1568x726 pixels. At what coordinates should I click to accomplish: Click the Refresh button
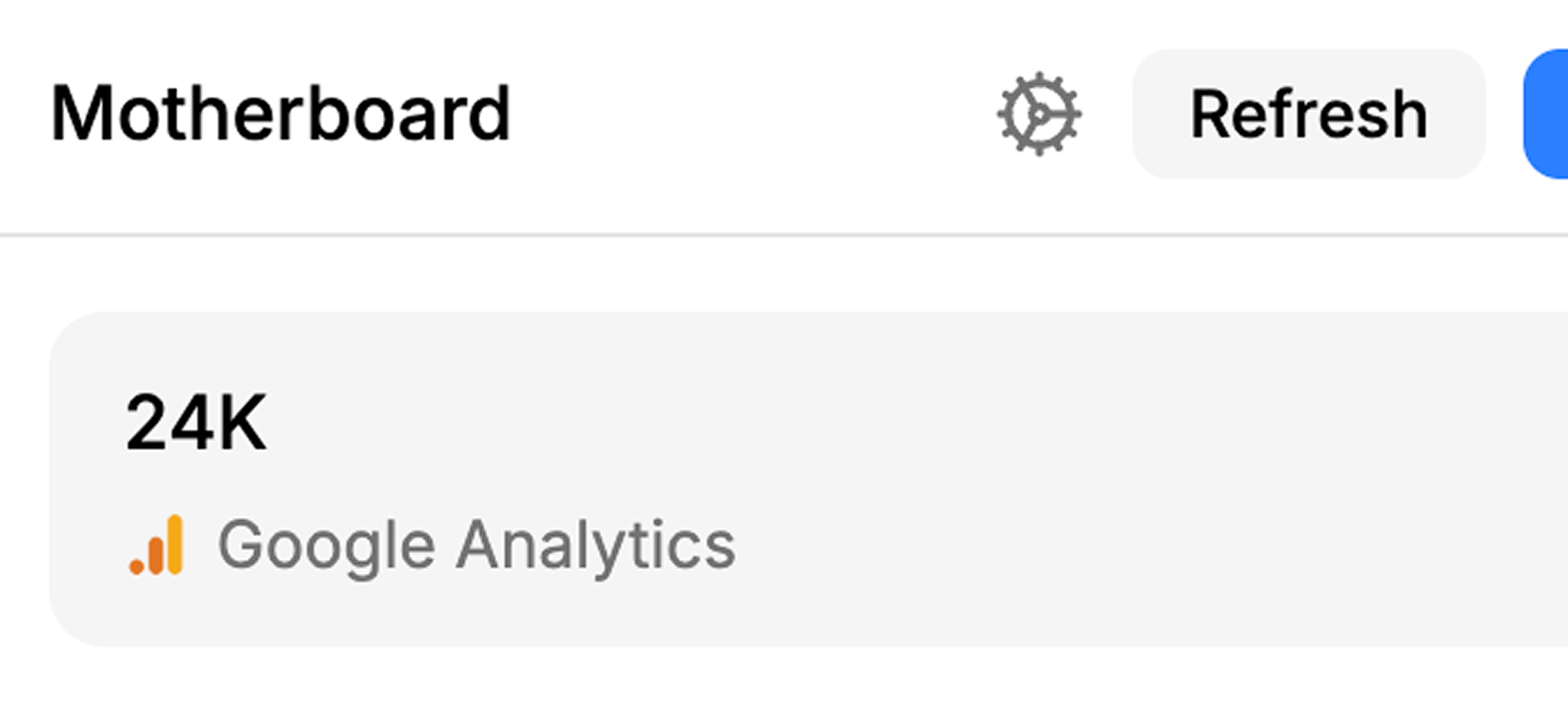click(x=1308, y=114)
